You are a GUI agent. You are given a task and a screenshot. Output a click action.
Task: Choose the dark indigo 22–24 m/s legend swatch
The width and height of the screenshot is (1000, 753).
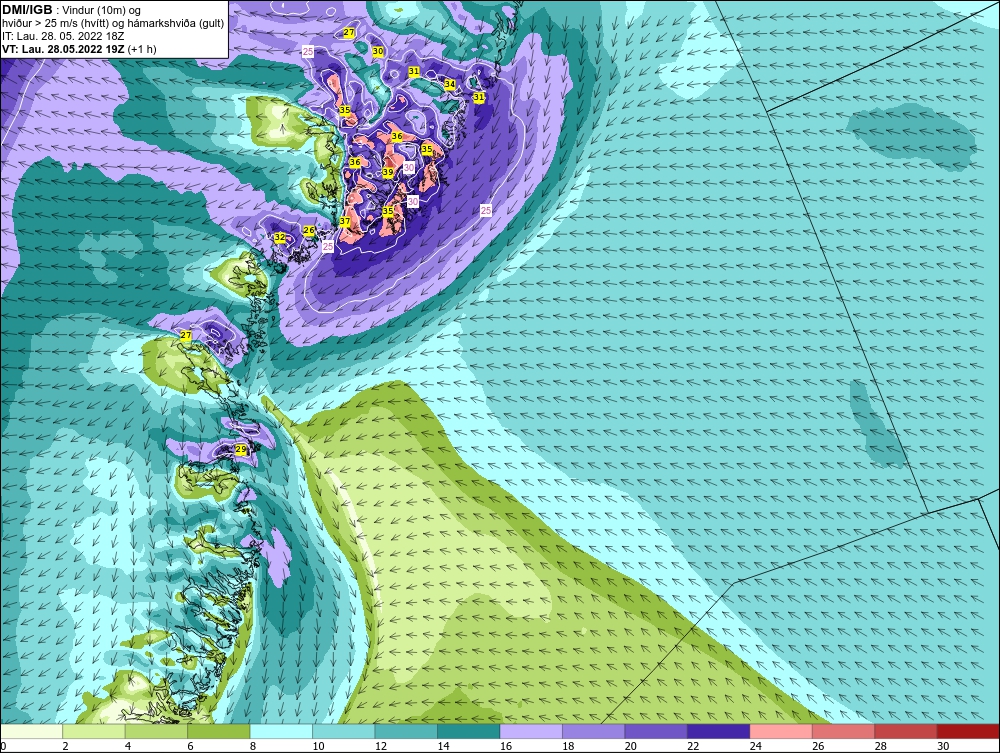tap(719, 731)
